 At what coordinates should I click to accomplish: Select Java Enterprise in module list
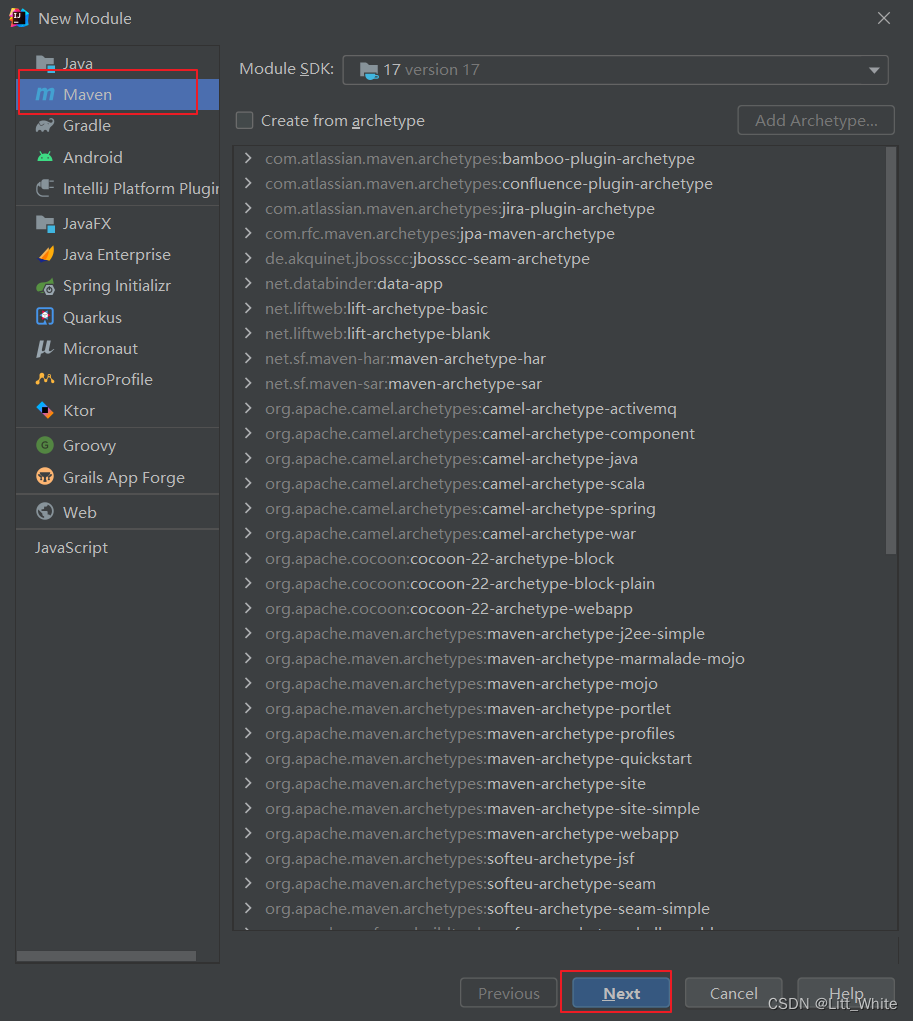click(116, 255)
